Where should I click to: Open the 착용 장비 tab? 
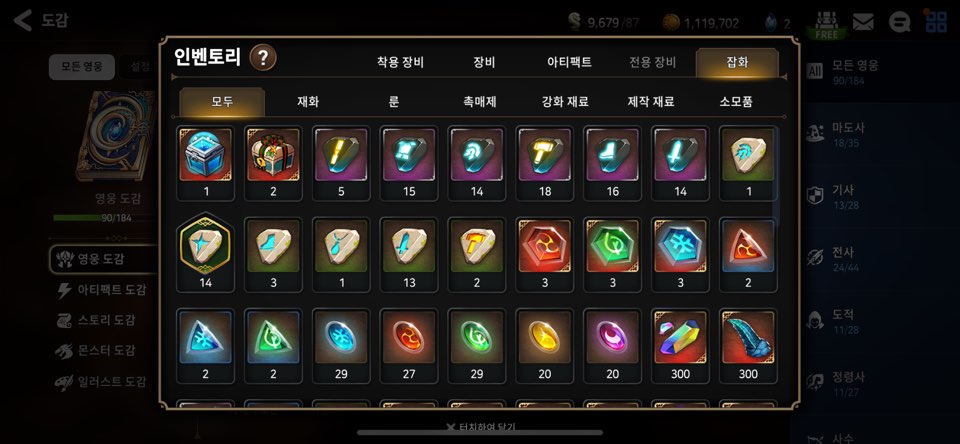pyautogui.click(x=400, y=62)
